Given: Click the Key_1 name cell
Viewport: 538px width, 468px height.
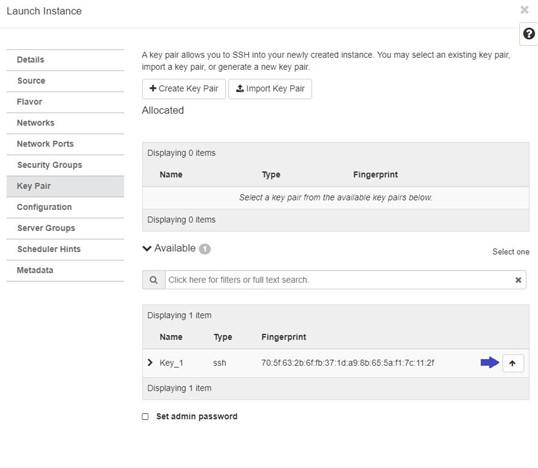Looking at the screenshot, I should coord(171,363).
